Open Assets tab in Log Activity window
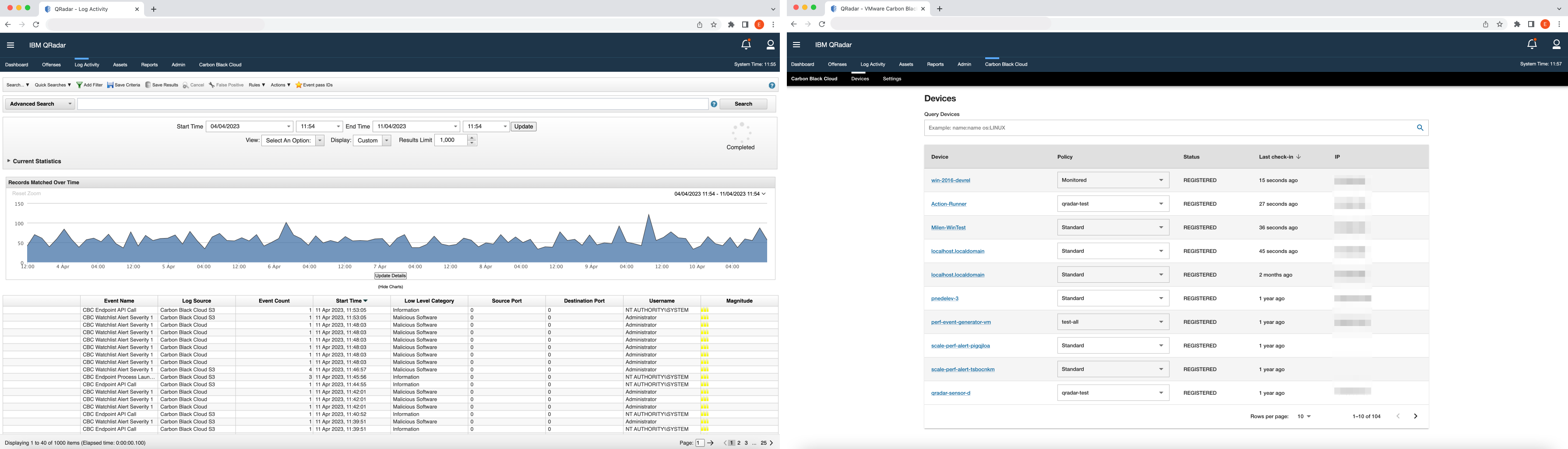Screen dimensions: 1568x449 click(x=120, y=64)
